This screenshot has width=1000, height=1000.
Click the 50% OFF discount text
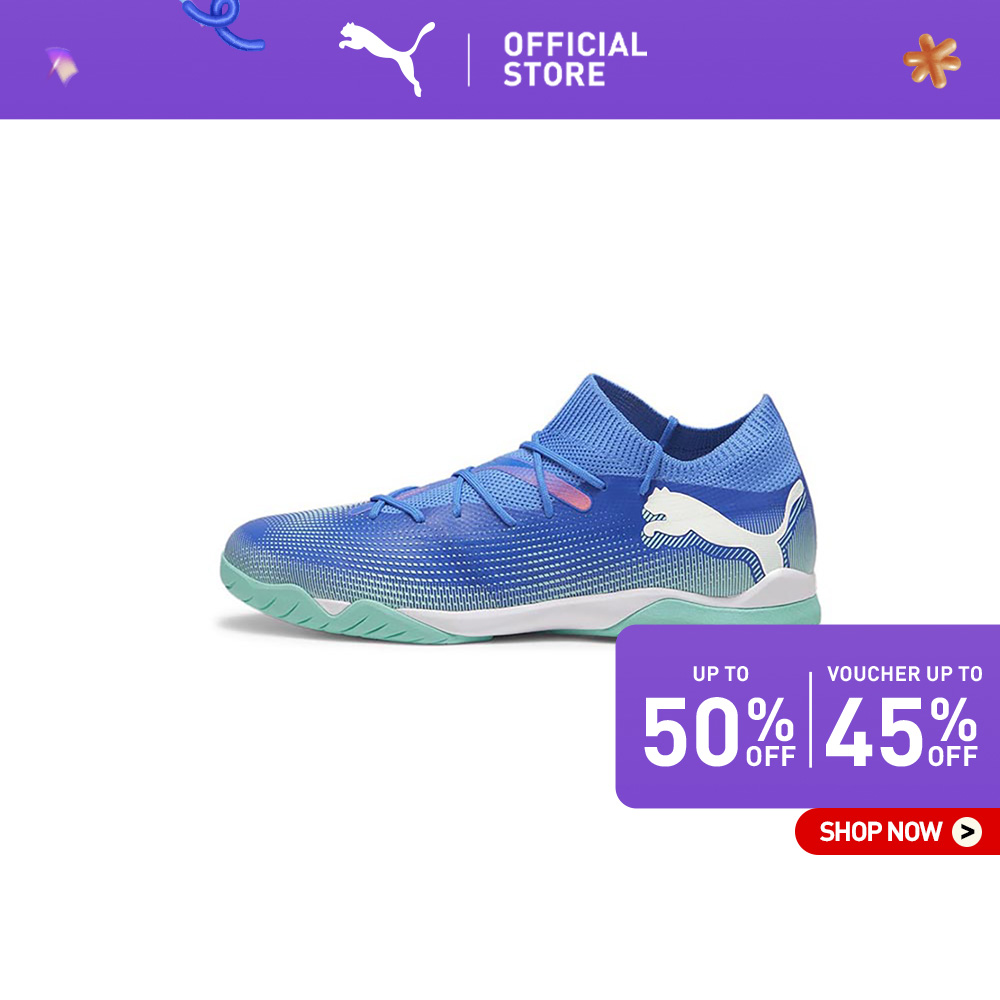click(719, 731)
